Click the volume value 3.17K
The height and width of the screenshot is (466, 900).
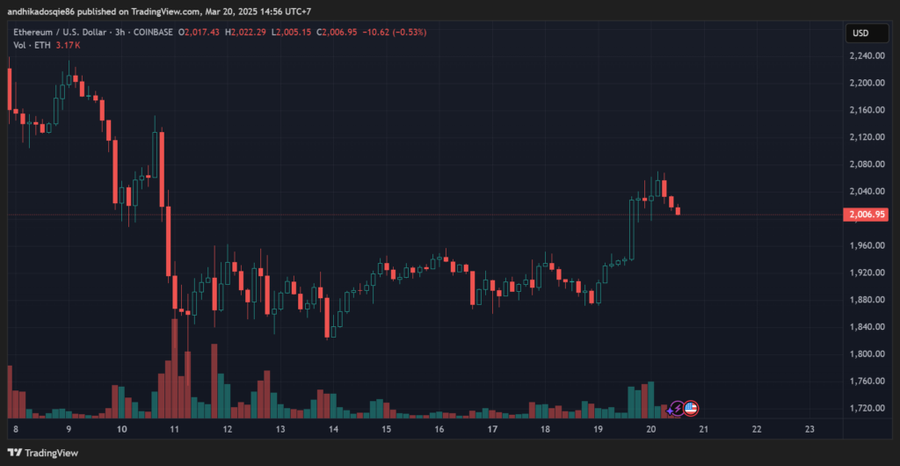point(68,45)
